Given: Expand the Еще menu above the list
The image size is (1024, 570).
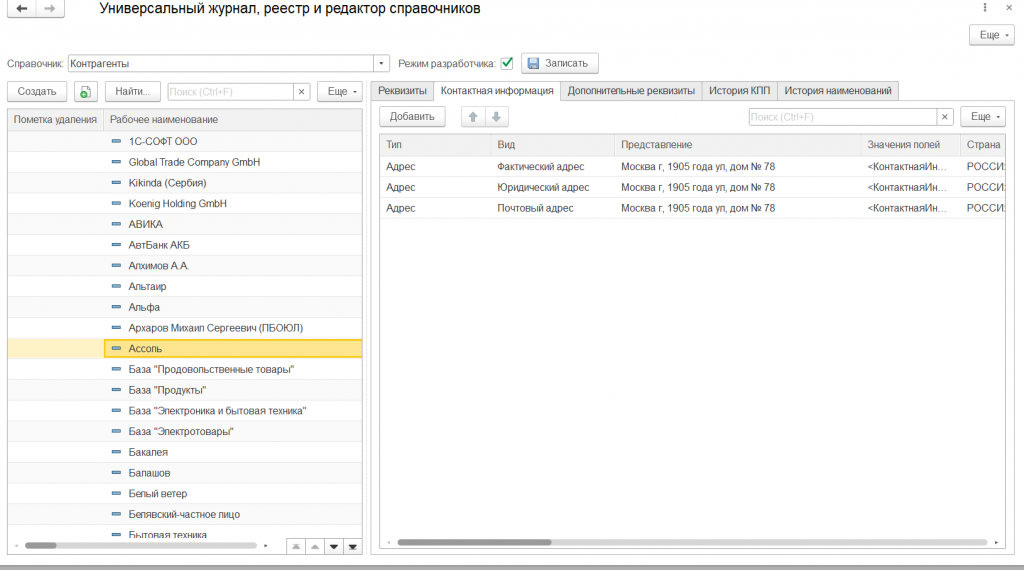Looking at the screenshot, I should coord(340,92).
